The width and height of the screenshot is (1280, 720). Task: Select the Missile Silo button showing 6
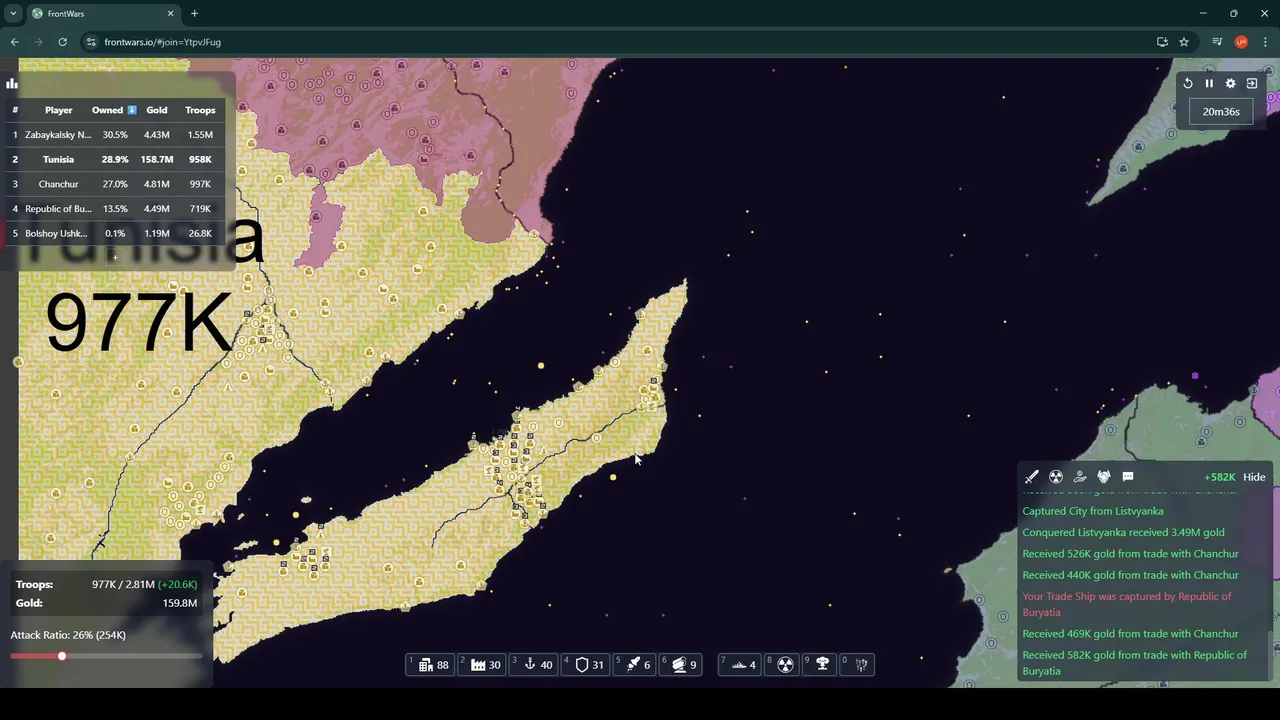click(636, 664)
